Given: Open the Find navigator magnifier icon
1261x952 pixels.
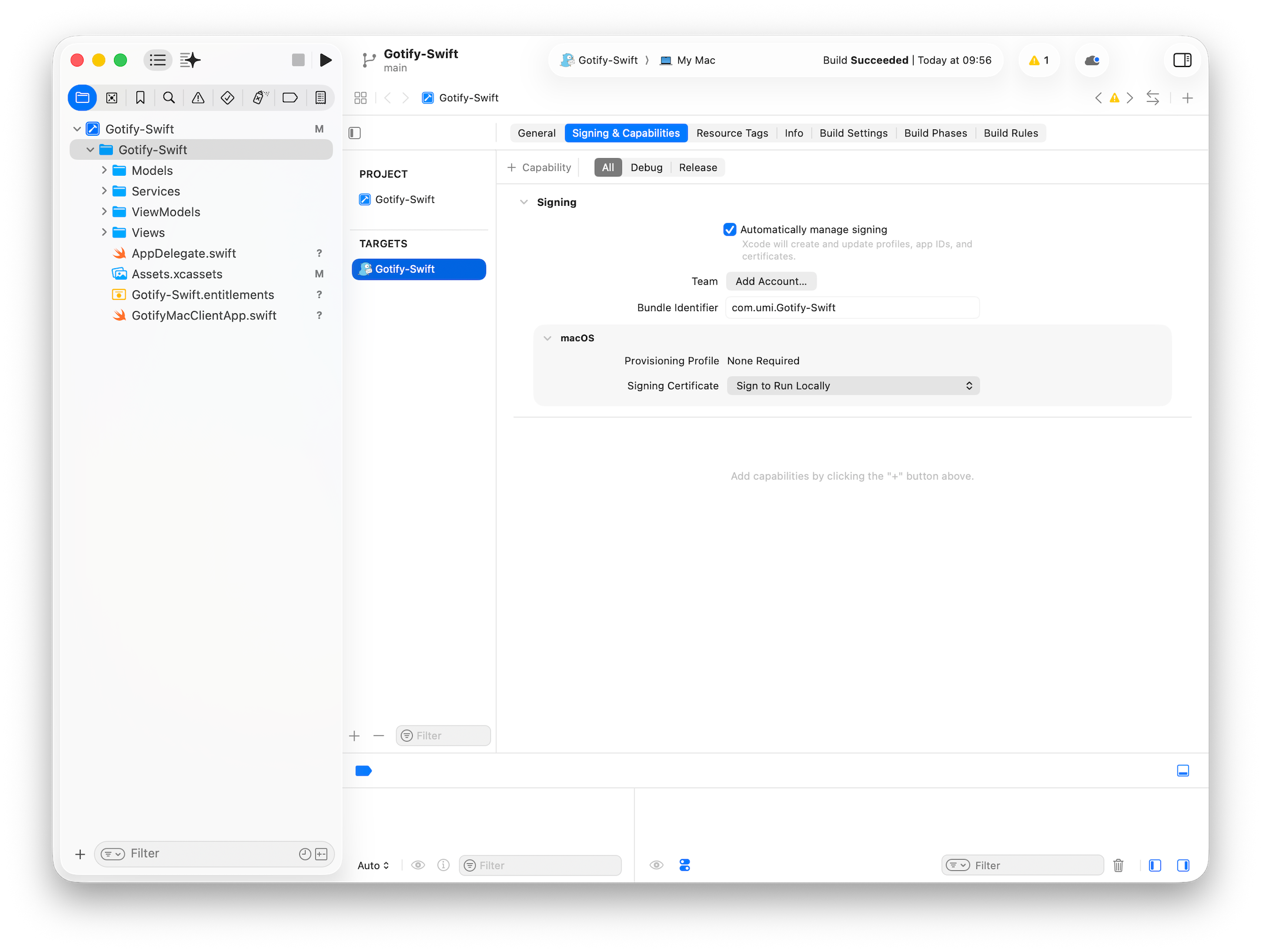Looking at the screenshot, I should coord(169,98).
